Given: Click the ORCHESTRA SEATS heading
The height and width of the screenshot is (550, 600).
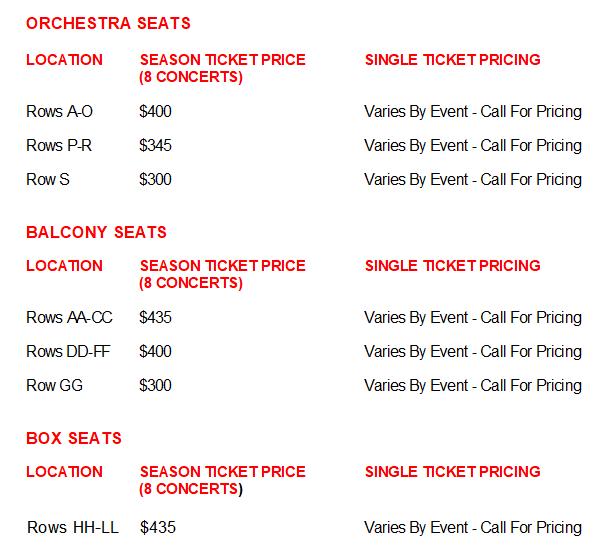Looking at the screenshot, I should click(108, 23).
